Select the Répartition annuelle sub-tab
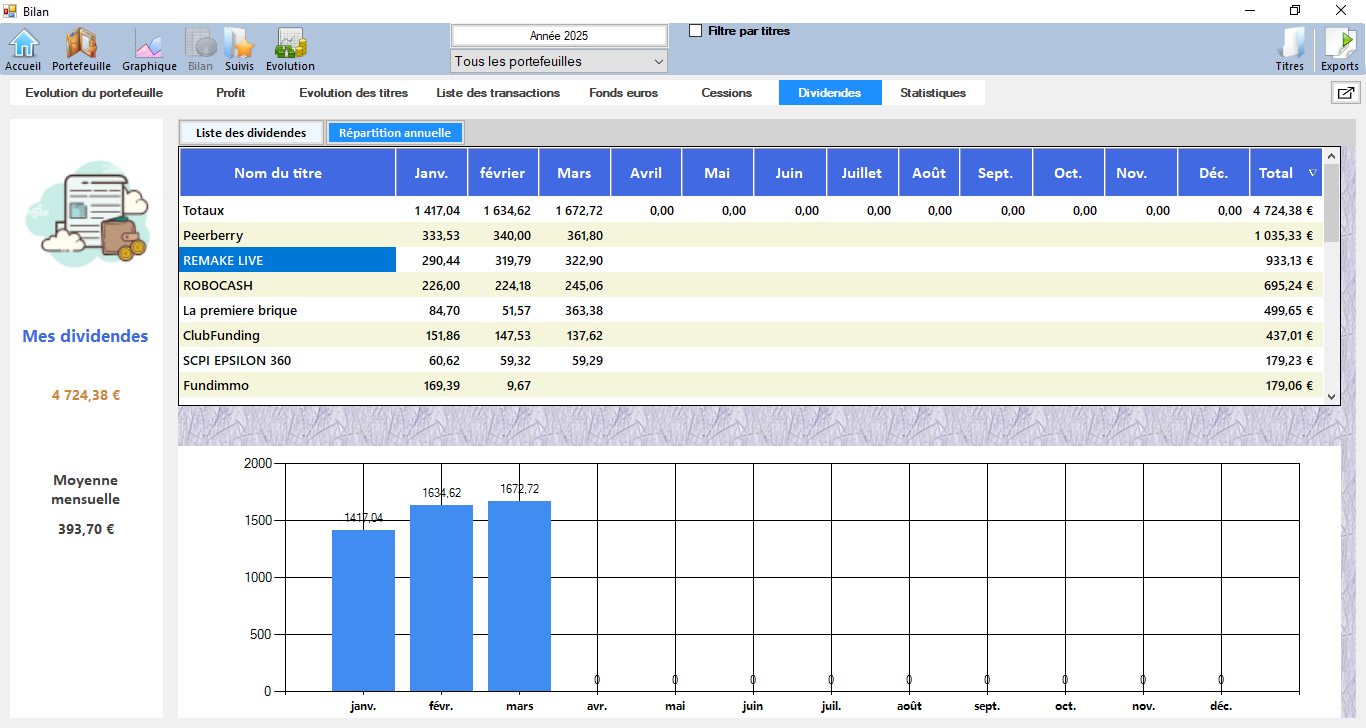Screen dimensions: 1366x728 click(x=395, y=132)
